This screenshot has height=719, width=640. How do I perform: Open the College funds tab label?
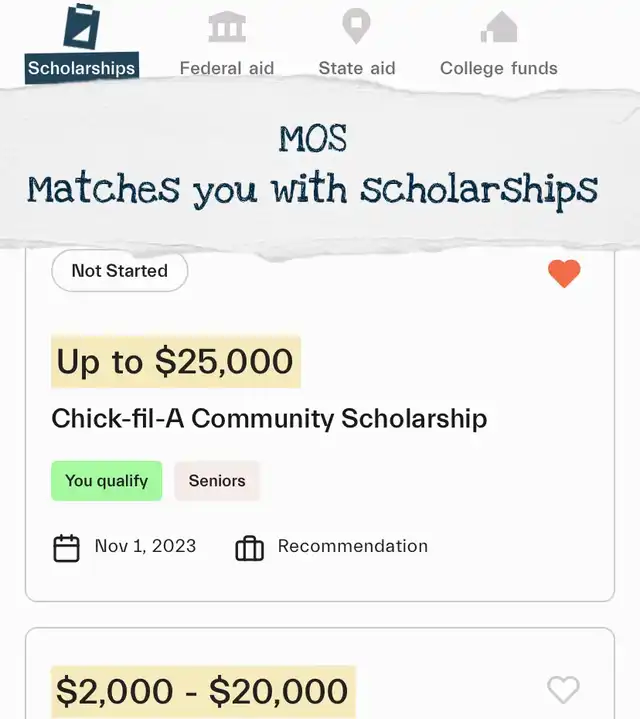tap(499, 69)
